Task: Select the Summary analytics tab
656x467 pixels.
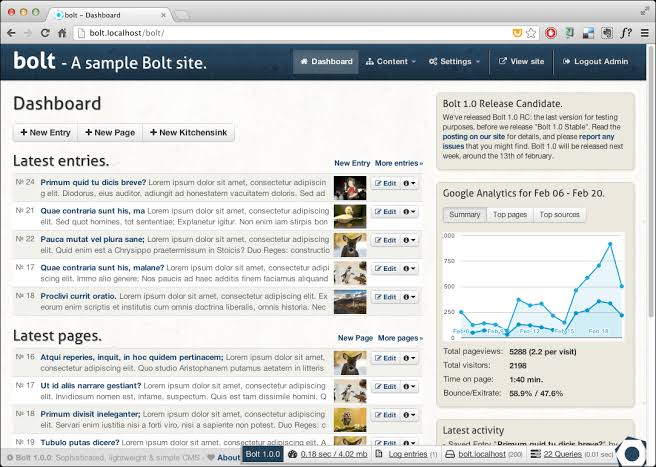Action: click(464, 215)
